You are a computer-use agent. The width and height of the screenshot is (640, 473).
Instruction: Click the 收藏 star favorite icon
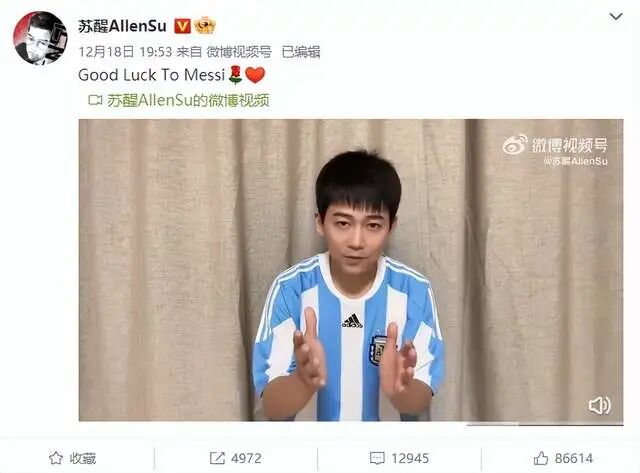click(56, 458)
